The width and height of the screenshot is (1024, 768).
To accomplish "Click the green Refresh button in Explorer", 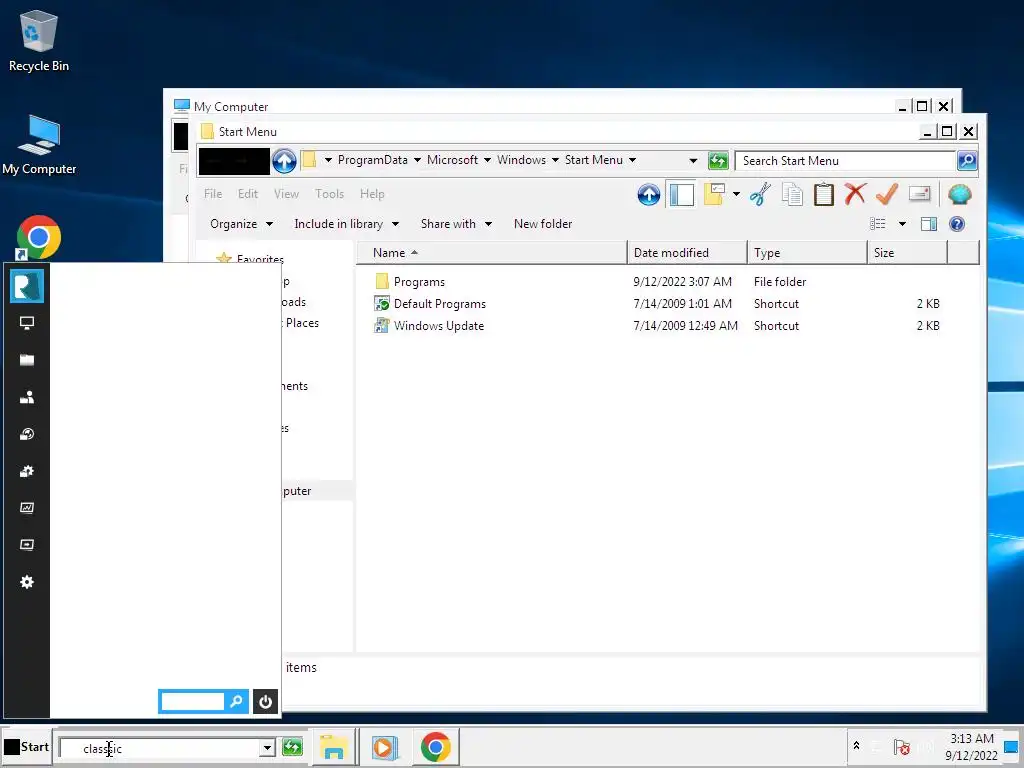I will (x=718, y=161).
